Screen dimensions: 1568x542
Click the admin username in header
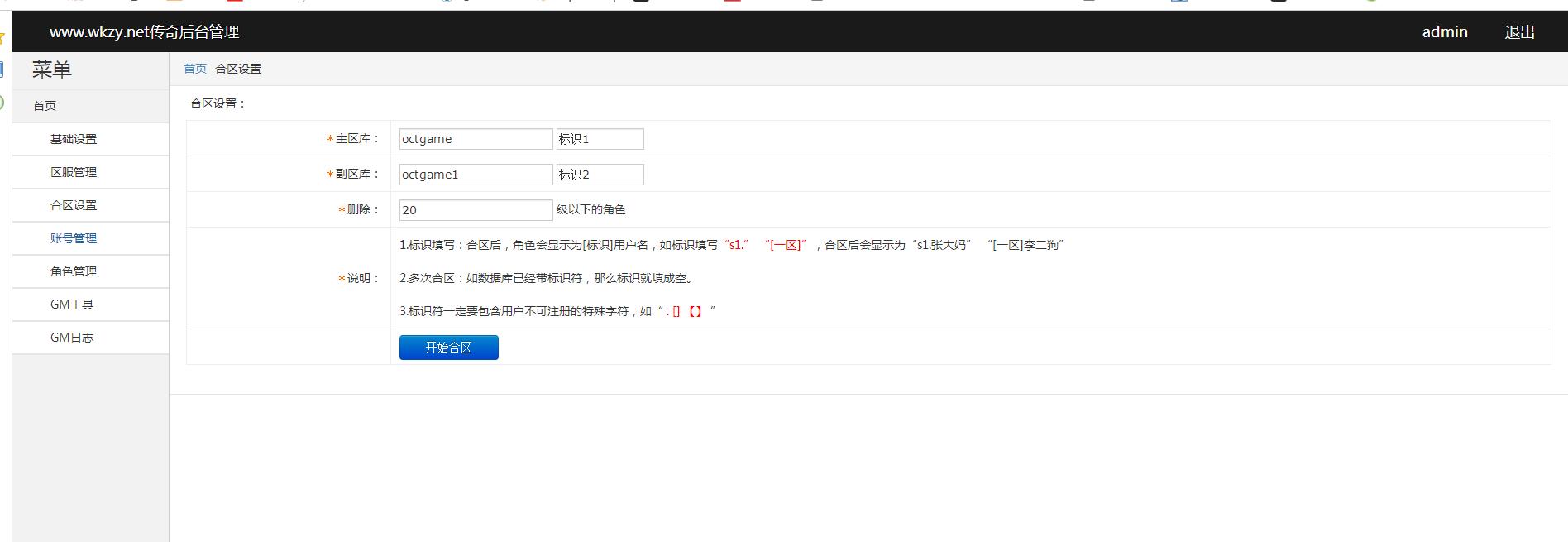pyautogui.click(x=1444, y=32)
